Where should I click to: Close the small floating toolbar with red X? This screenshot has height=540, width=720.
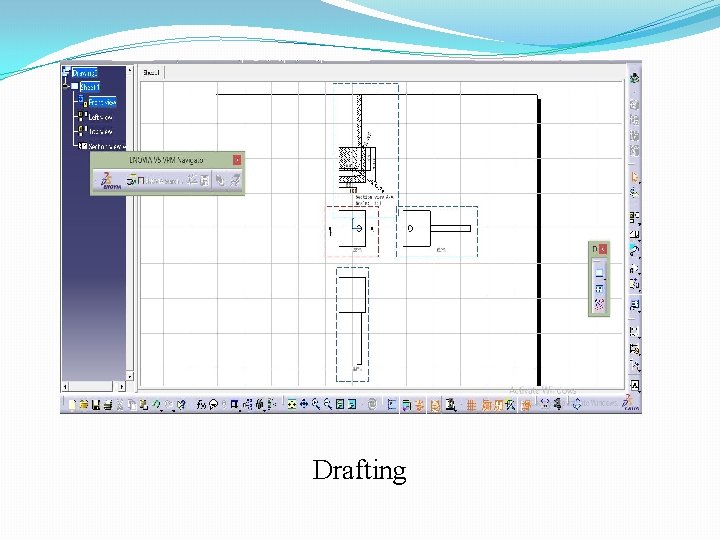tap(603, 249)
